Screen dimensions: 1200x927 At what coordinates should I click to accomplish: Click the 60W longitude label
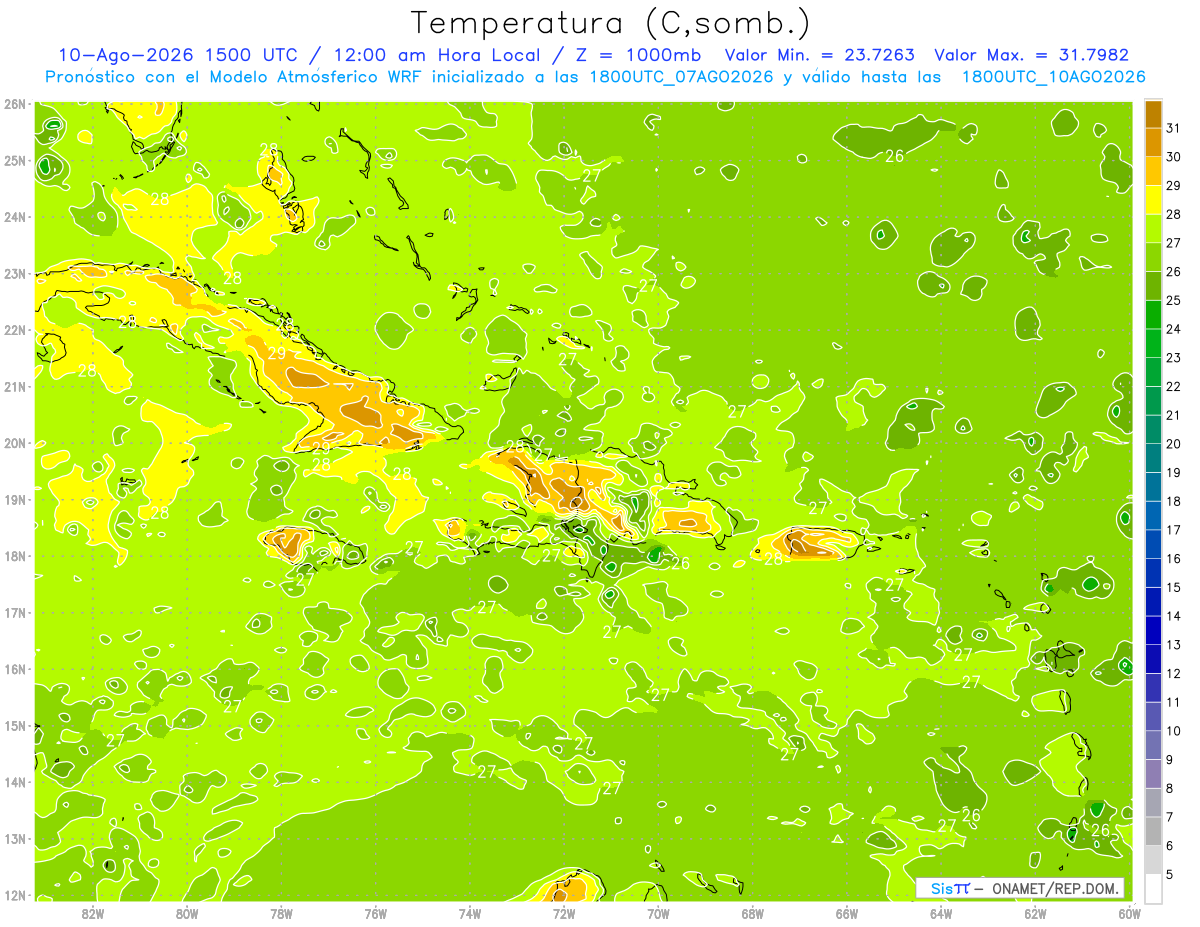pos(1130,913)
